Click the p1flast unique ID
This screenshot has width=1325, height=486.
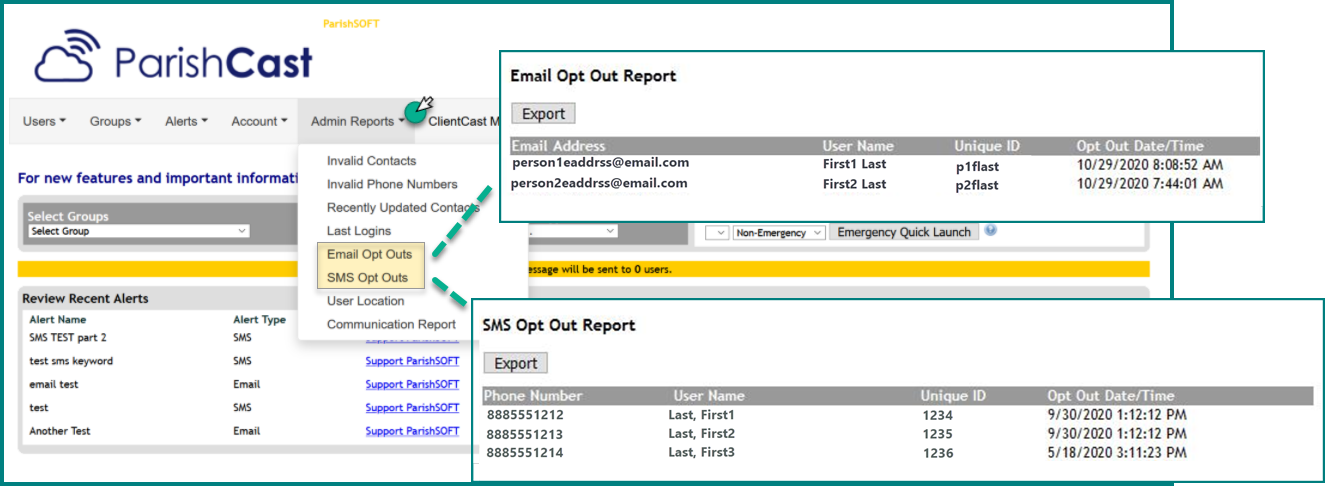tap(977, 167)
